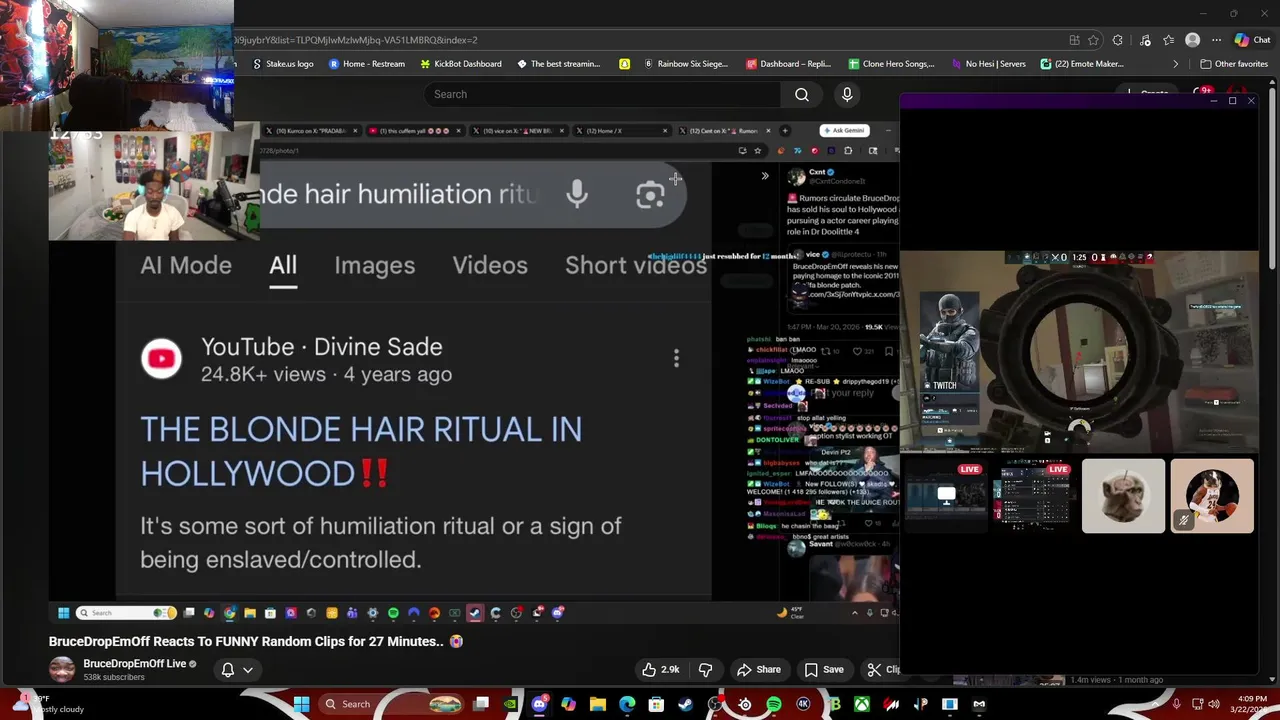Click the Windows taskbar Search box
The image size is (1280, 720).
click(392, 704)
